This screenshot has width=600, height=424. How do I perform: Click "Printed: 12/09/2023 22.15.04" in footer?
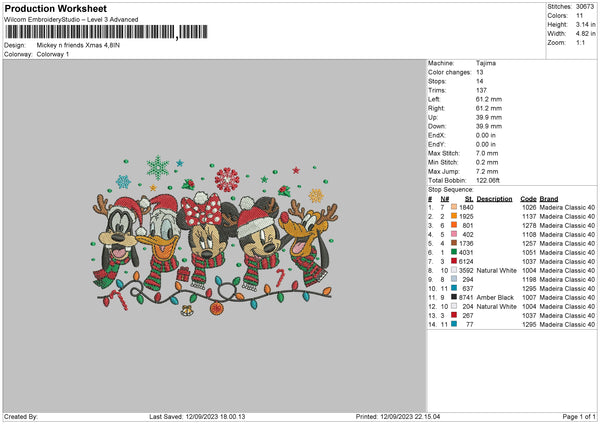pos(398,416)
